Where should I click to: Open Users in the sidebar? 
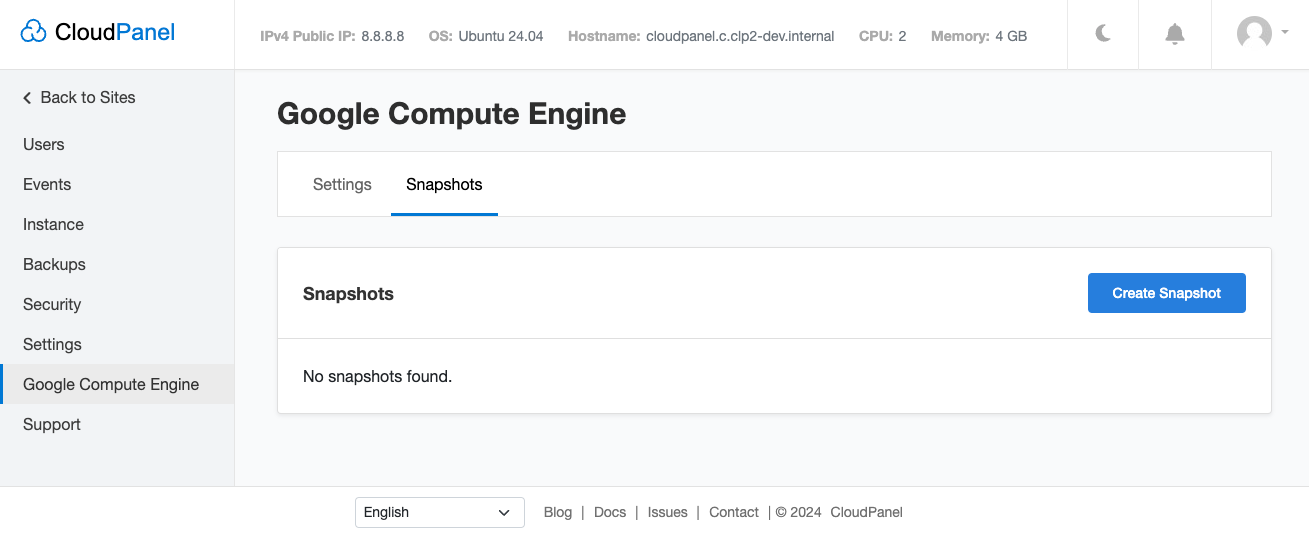click(44, 145)
